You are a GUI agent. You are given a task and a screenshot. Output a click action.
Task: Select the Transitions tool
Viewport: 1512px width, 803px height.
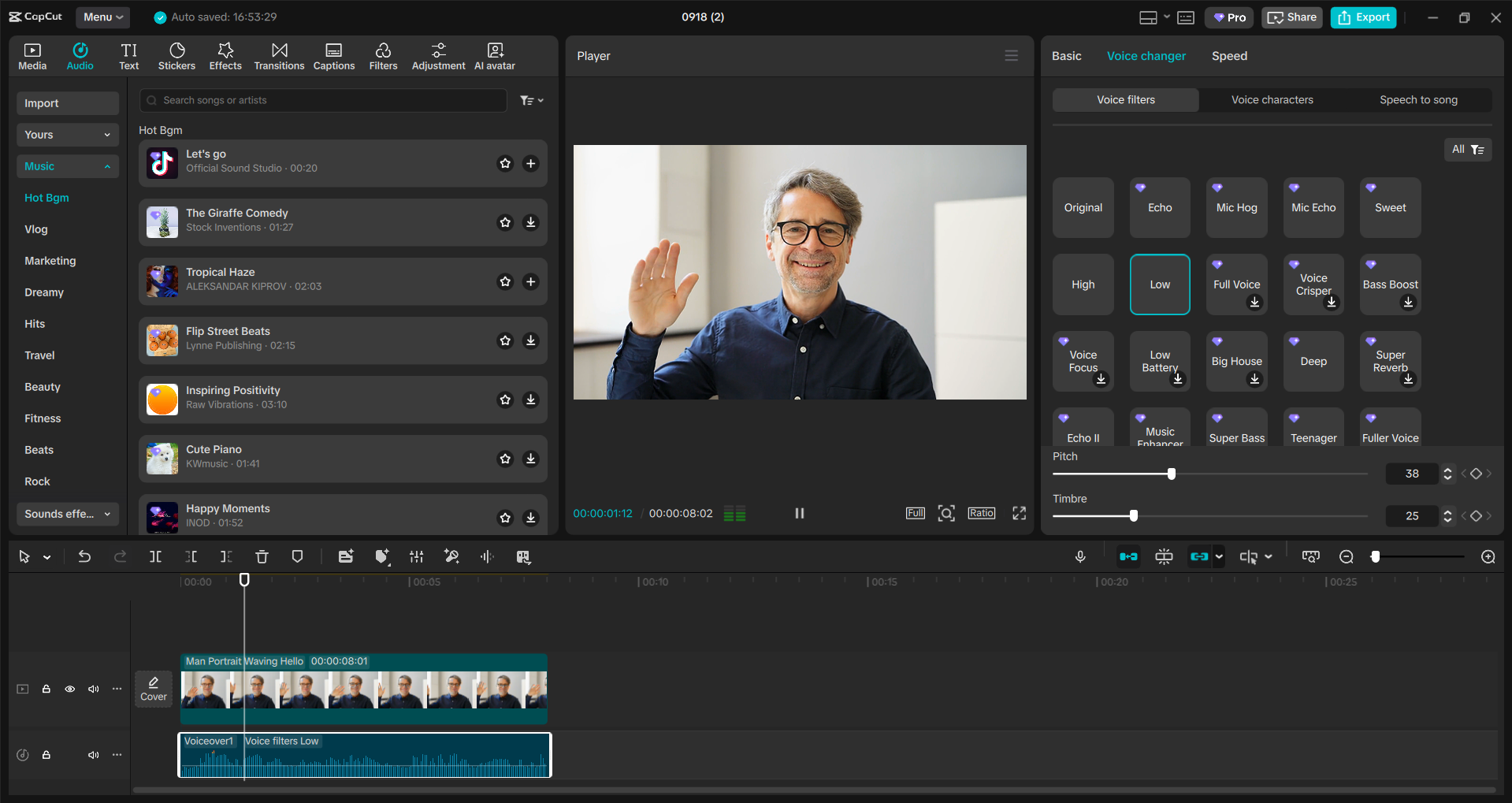(x=279, y=55)
